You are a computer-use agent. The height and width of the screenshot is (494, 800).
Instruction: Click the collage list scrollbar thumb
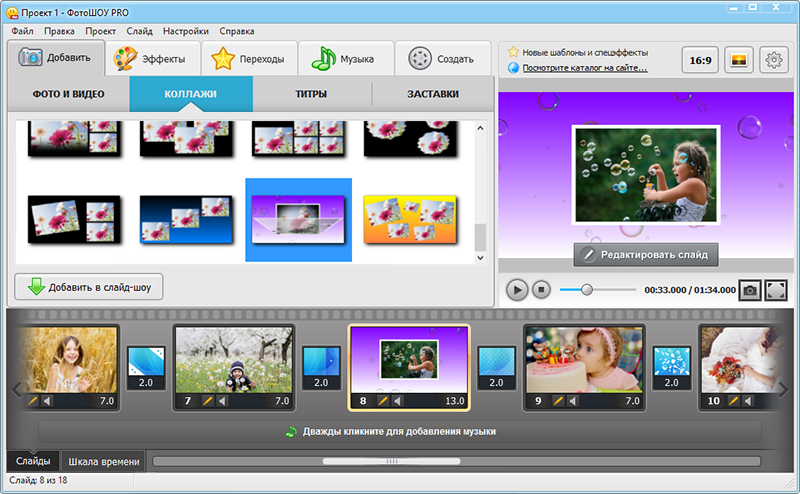pos(480,237)
